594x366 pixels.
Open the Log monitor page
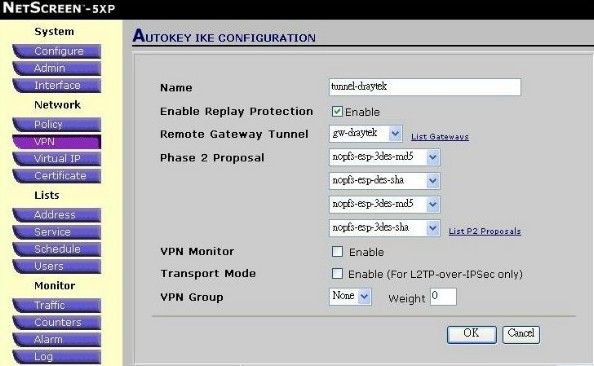coord(57,357)
